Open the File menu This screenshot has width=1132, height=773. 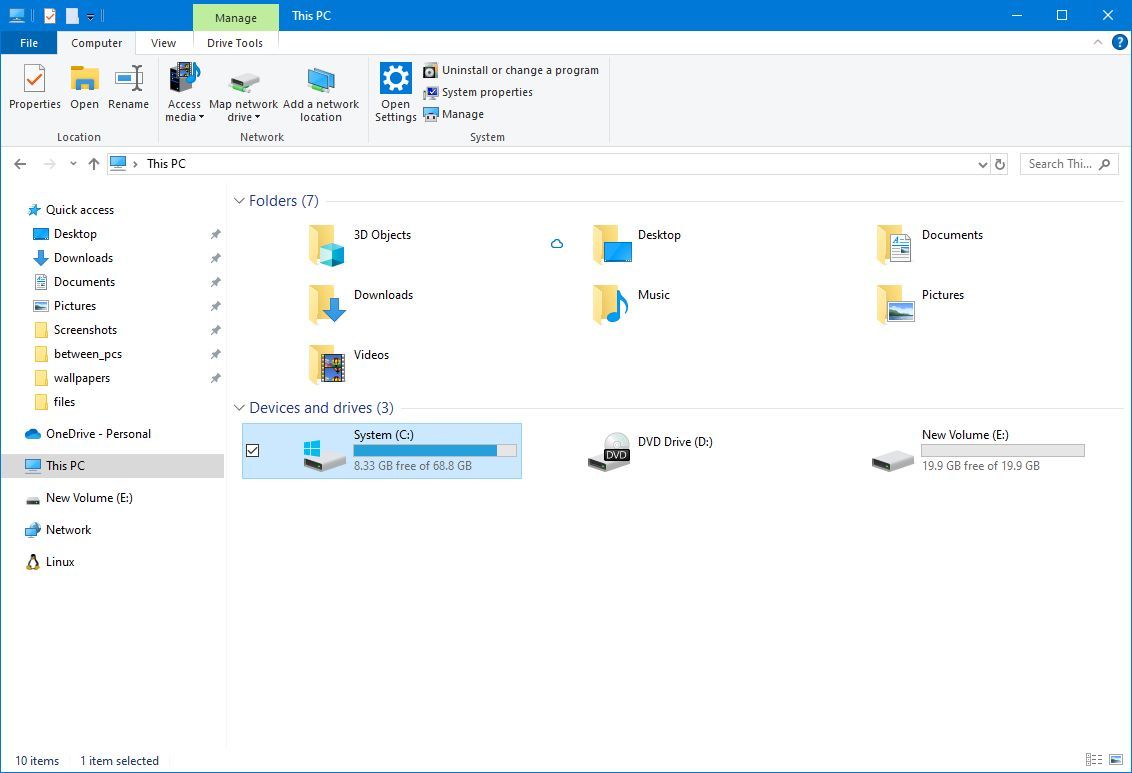(29, 43)
